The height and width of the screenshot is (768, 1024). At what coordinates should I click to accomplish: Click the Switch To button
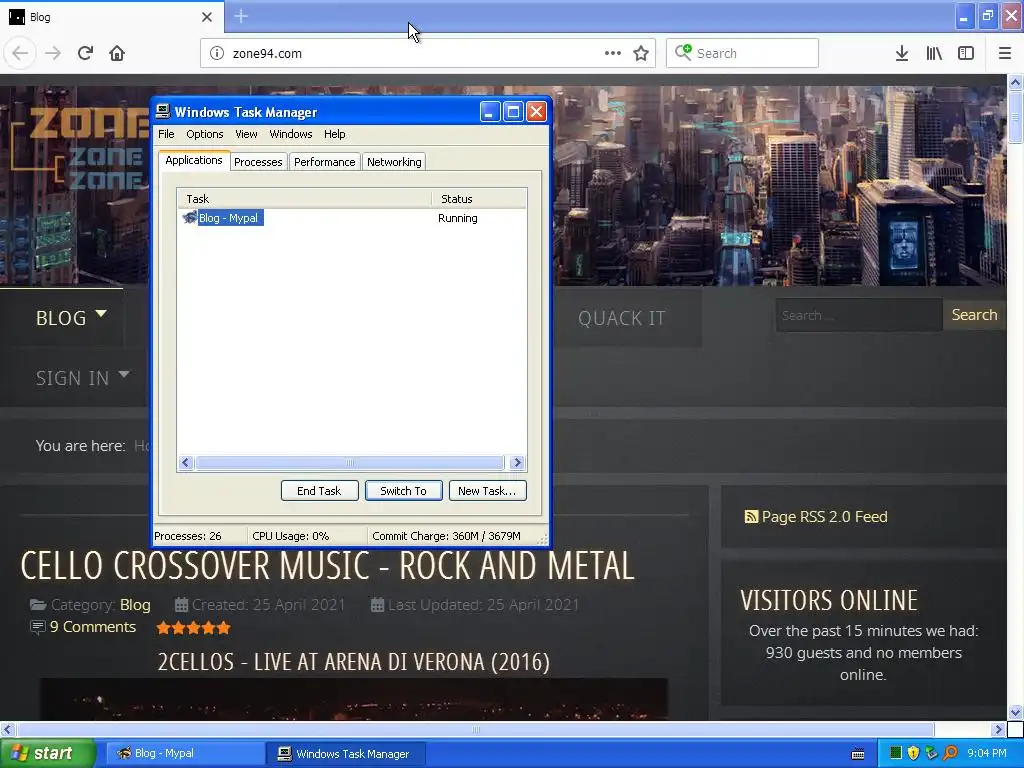pos(404,490)
